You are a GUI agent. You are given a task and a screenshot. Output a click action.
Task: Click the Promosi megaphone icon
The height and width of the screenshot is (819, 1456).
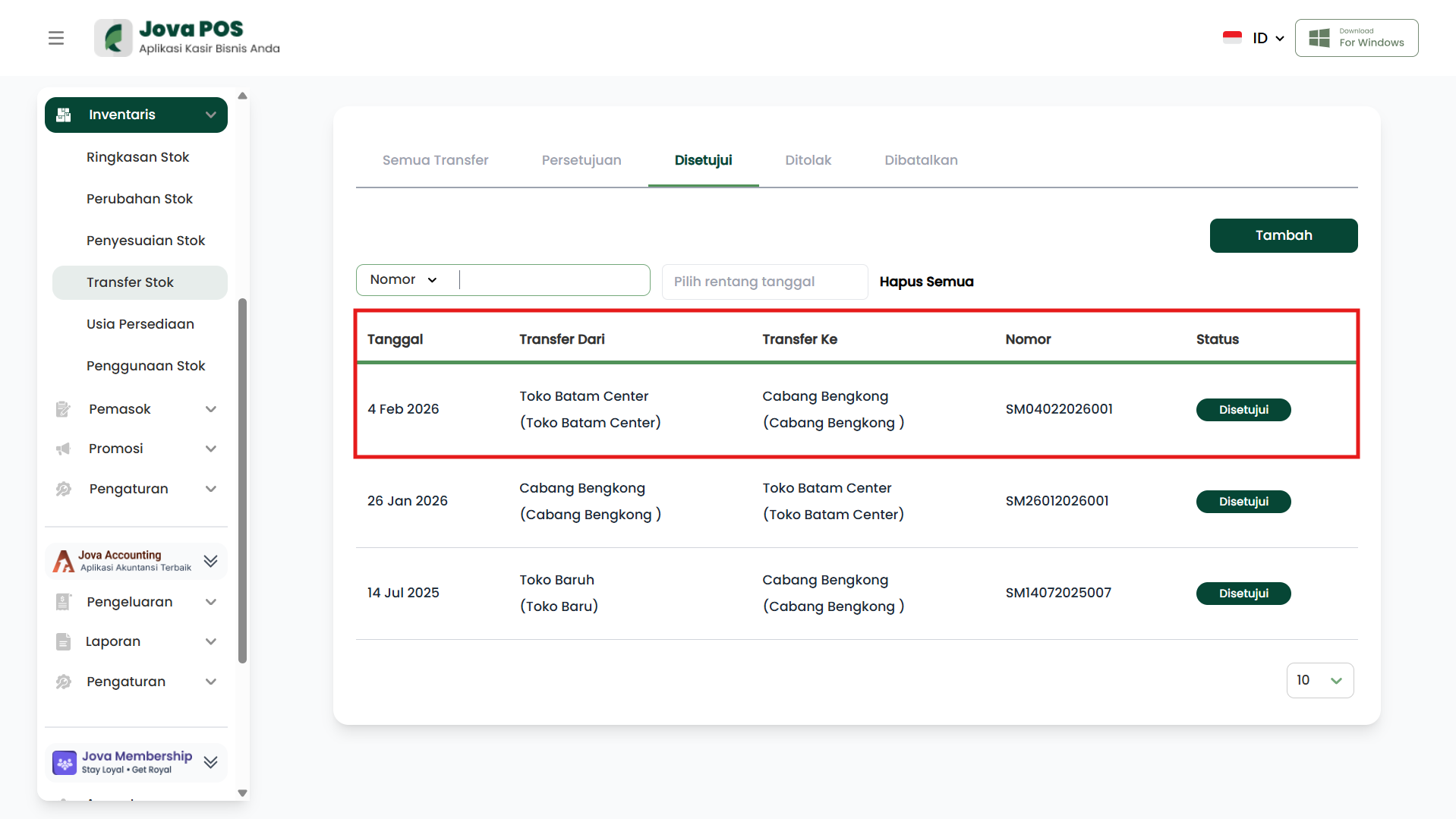(x=63, y=449)
